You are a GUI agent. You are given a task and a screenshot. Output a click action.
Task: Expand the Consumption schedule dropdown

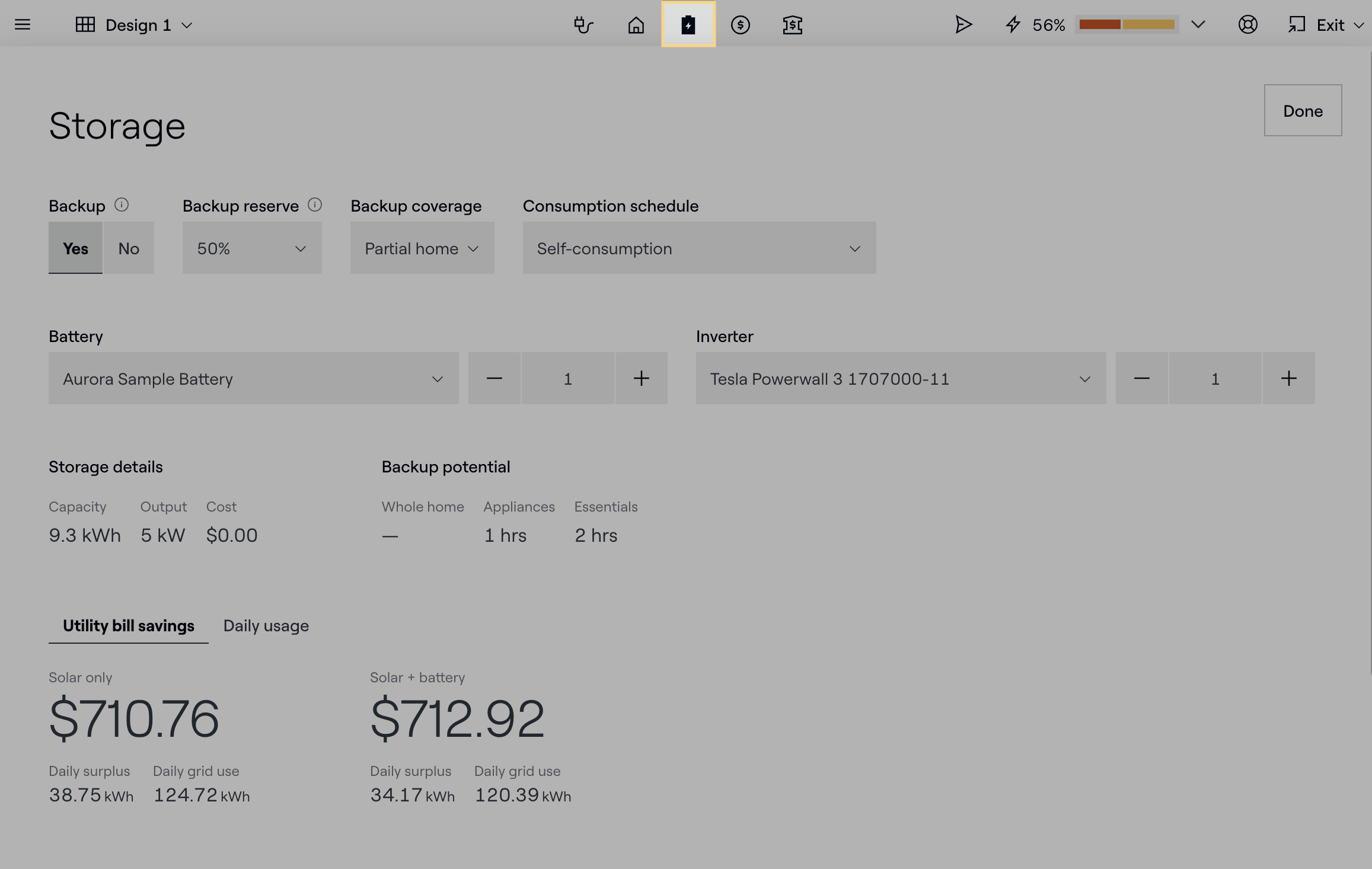[x=698, y=248]
